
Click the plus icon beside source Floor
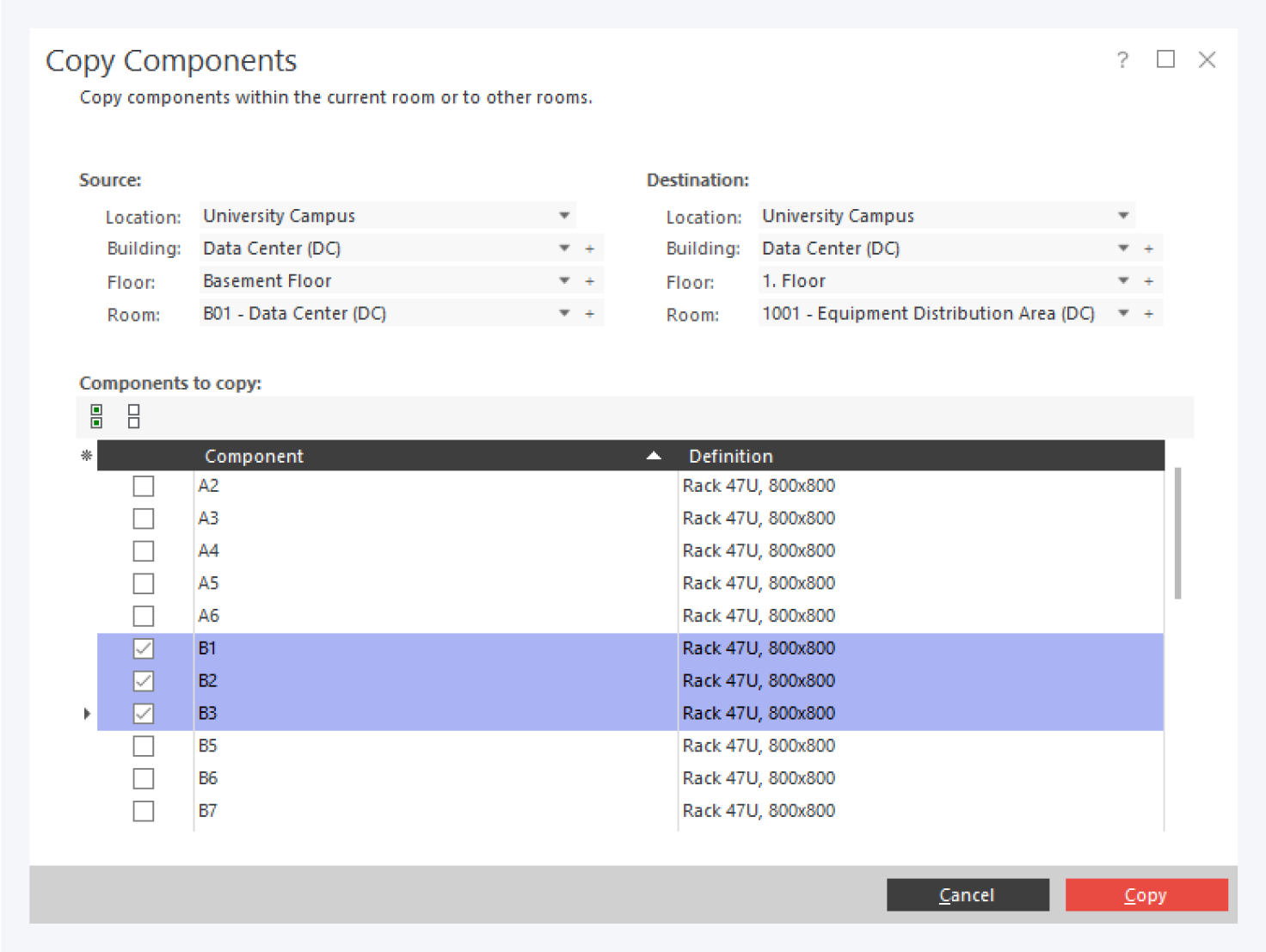pyautogui.click(x=590, y=281)
